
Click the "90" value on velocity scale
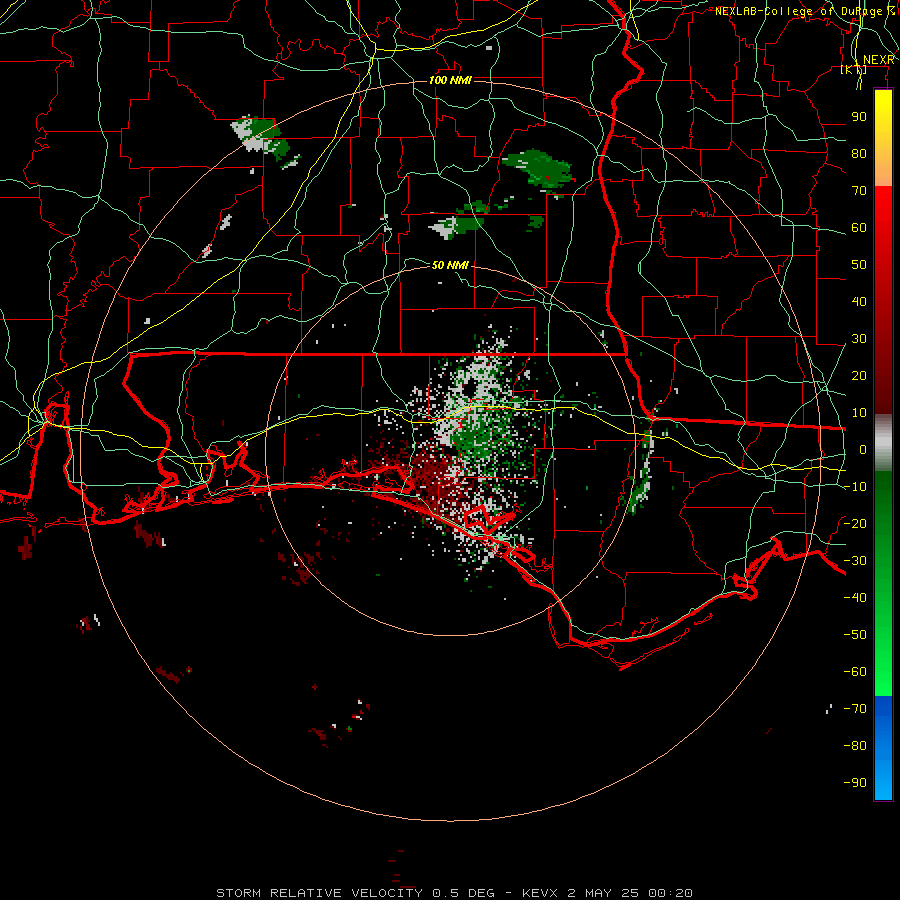(859, 117)
